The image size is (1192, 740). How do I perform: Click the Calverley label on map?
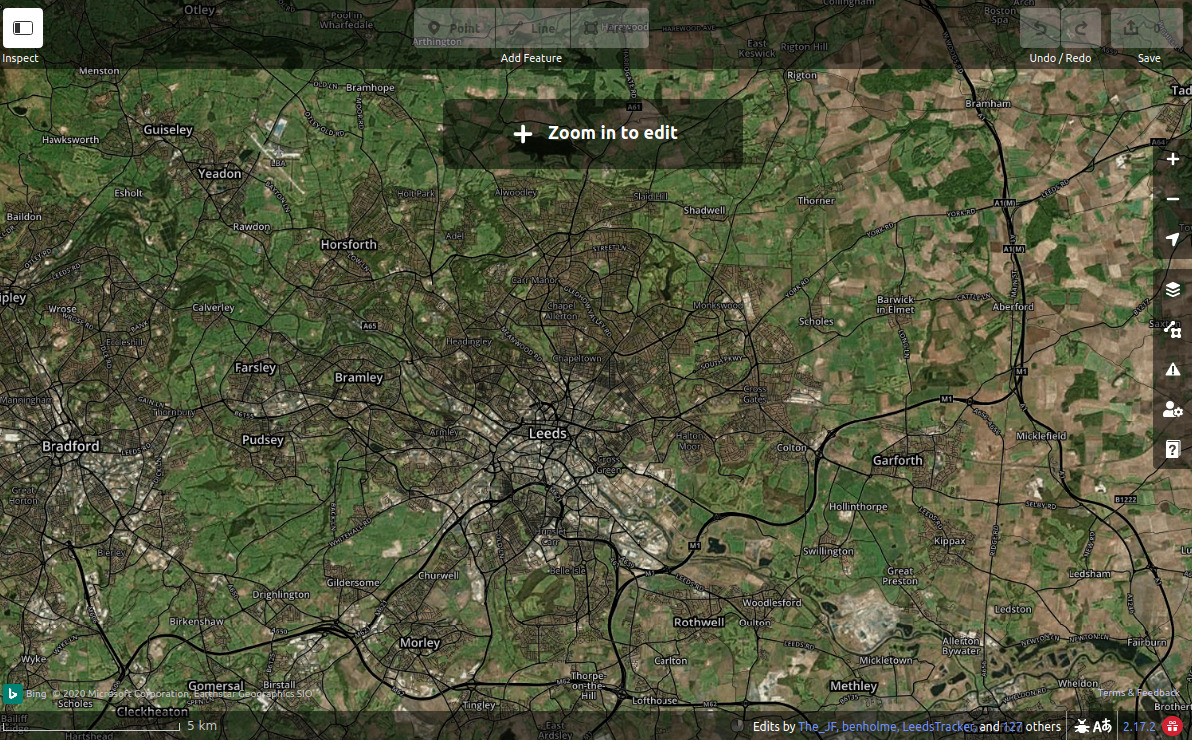(214, 308)
